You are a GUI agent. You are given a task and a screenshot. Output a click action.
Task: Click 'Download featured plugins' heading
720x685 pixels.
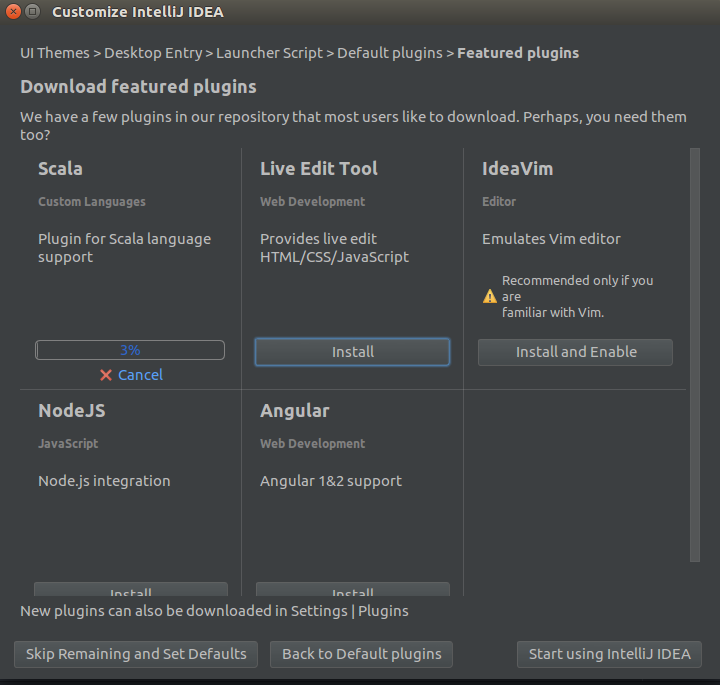(138, 87)
